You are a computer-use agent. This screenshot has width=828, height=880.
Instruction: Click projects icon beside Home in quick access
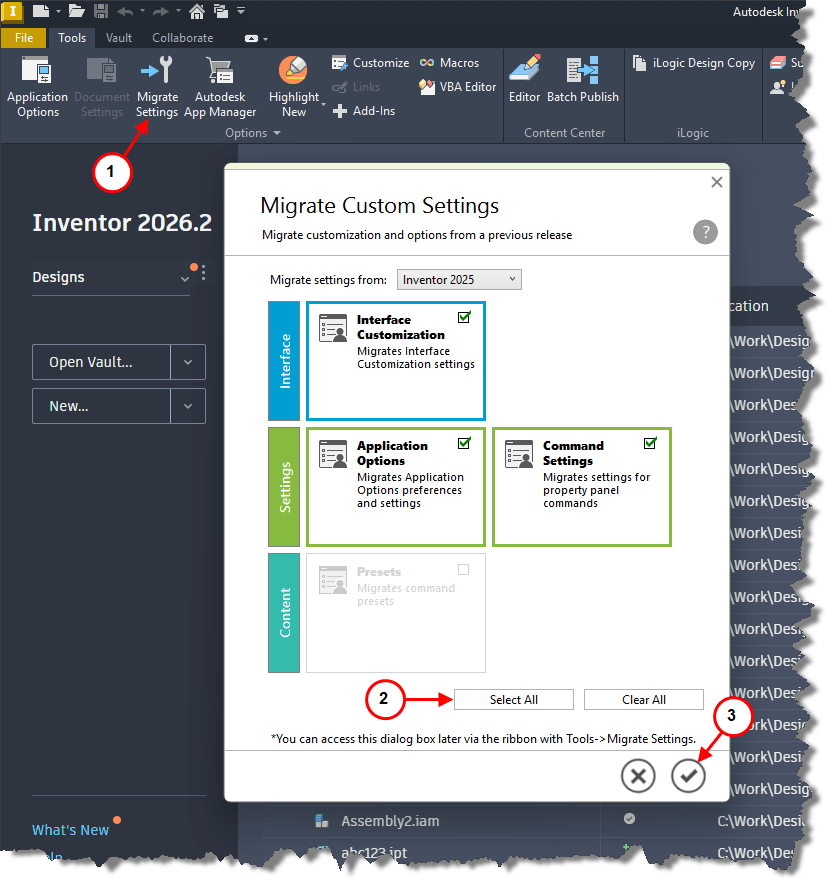click(221, 11)
